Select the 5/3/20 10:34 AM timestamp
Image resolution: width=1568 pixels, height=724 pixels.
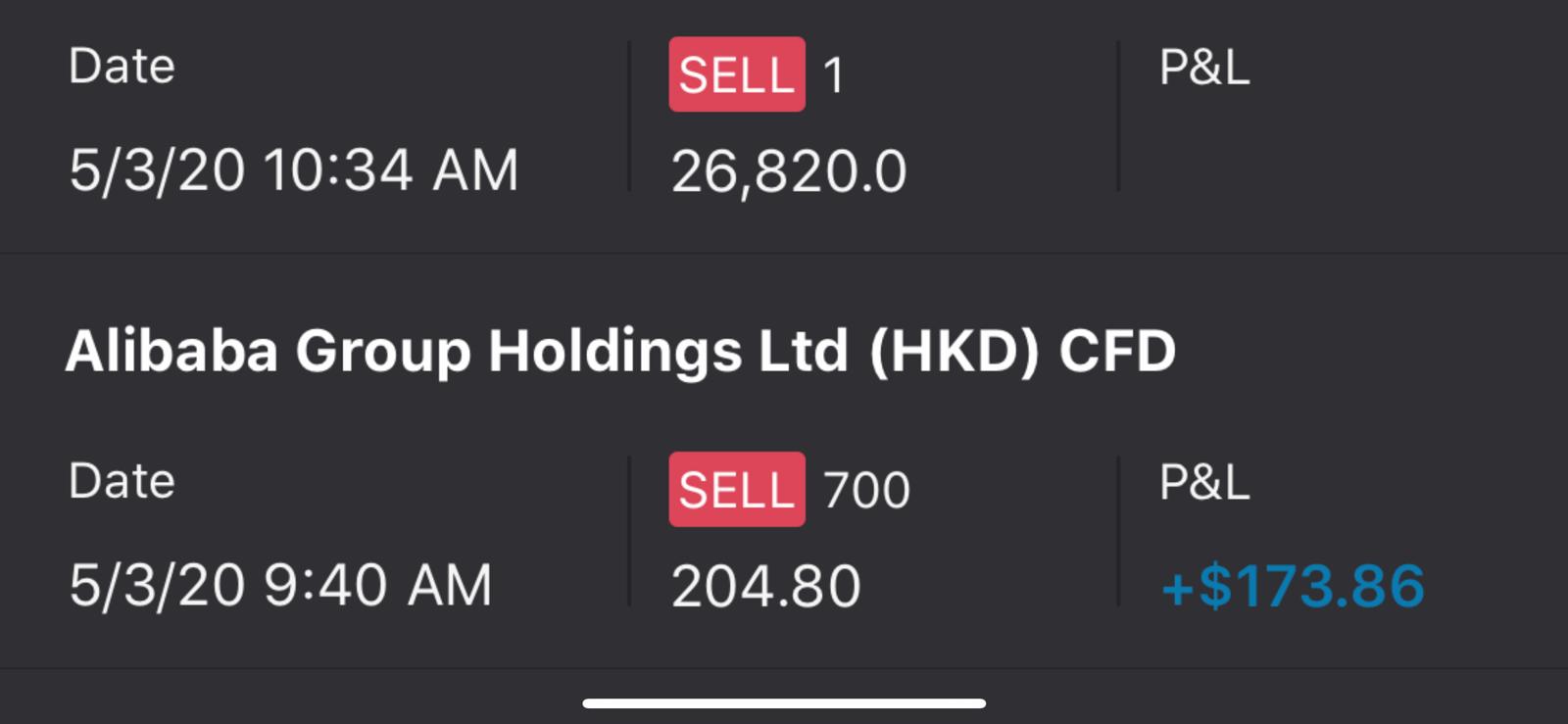click(293, 170)
